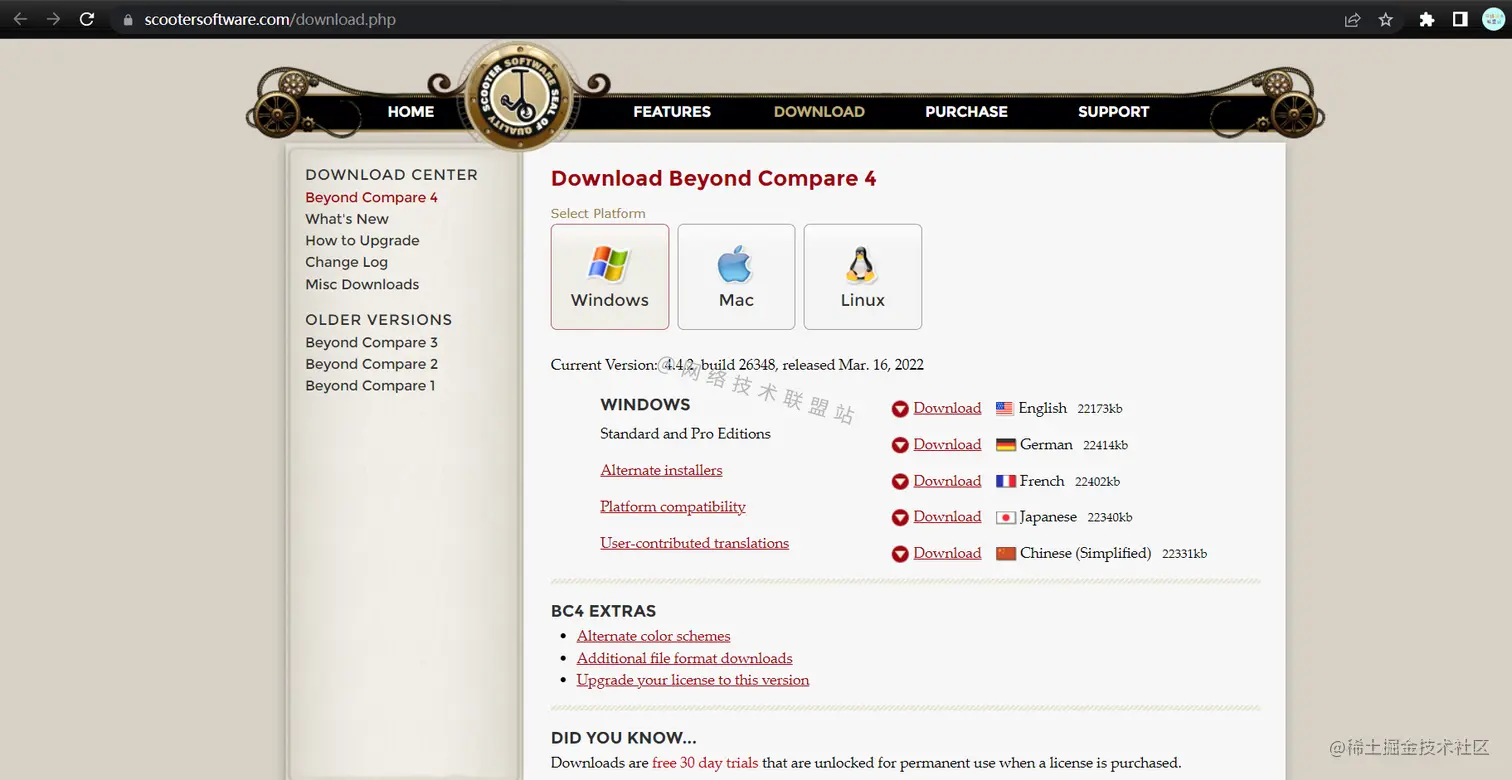
Task: Open What's New in the sidebar
Action: (x=347, y=219)
